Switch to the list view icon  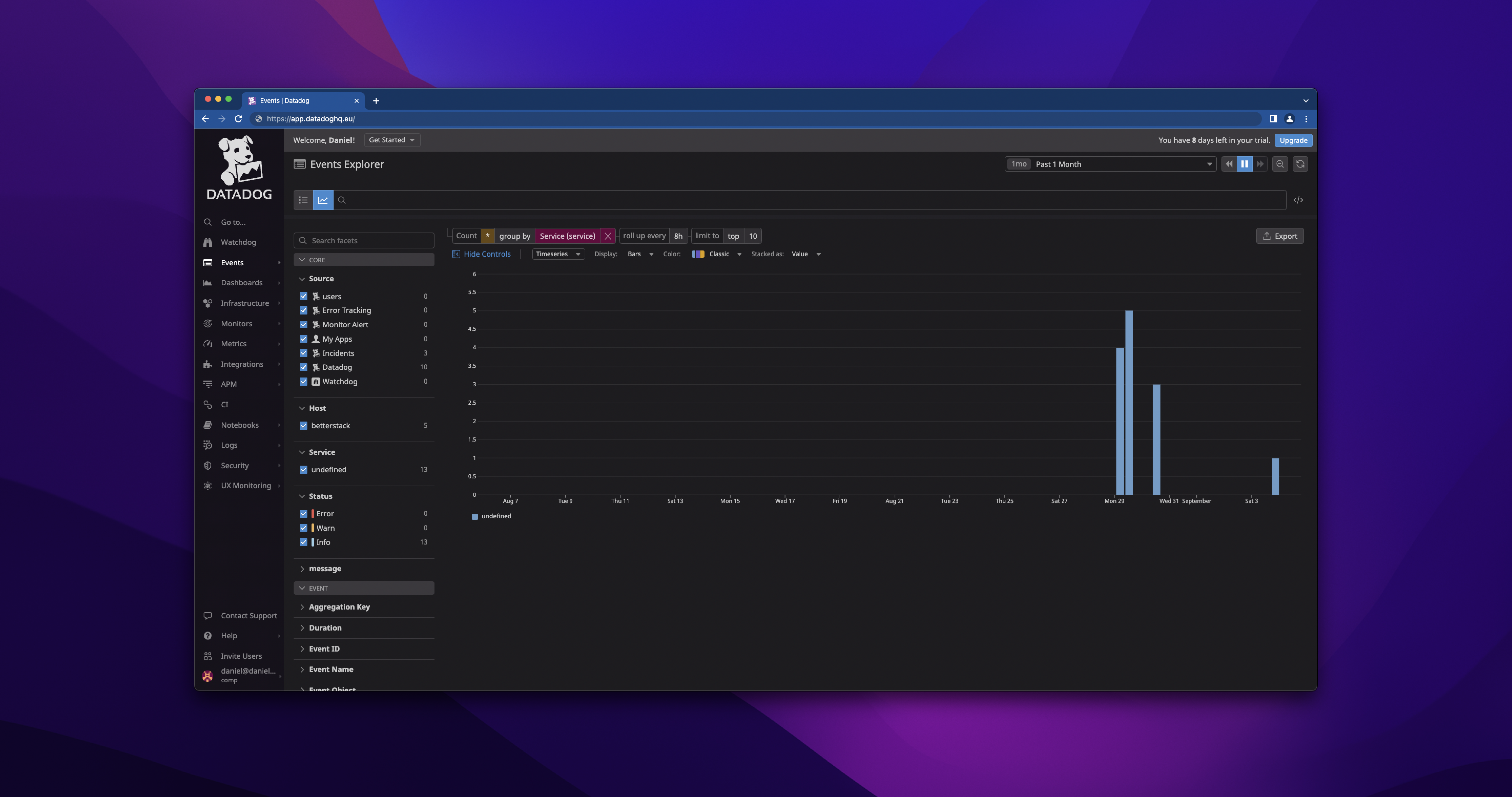coord(303,200)
